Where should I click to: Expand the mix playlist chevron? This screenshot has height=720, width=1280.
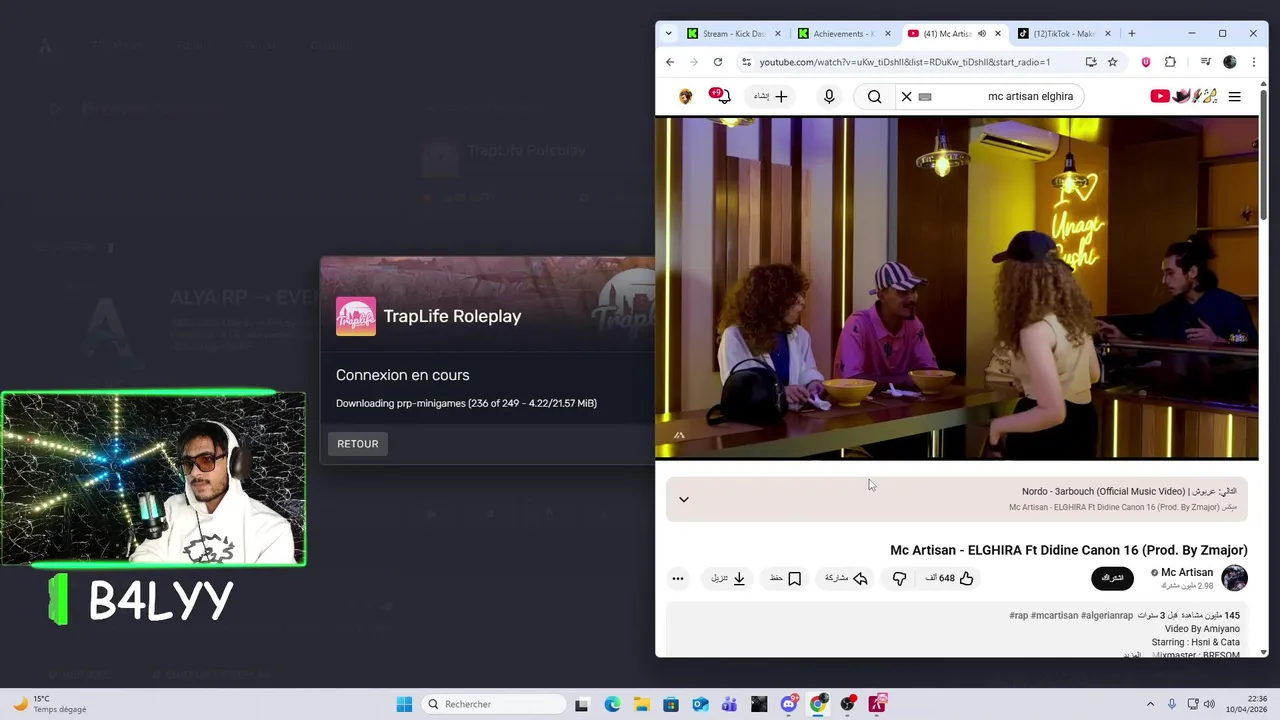click(684, 499)
